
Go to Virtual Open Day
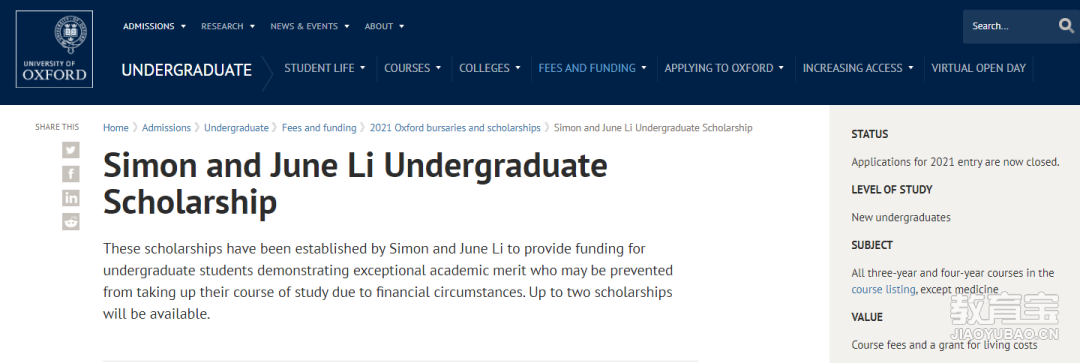click(x=978, y=68)
